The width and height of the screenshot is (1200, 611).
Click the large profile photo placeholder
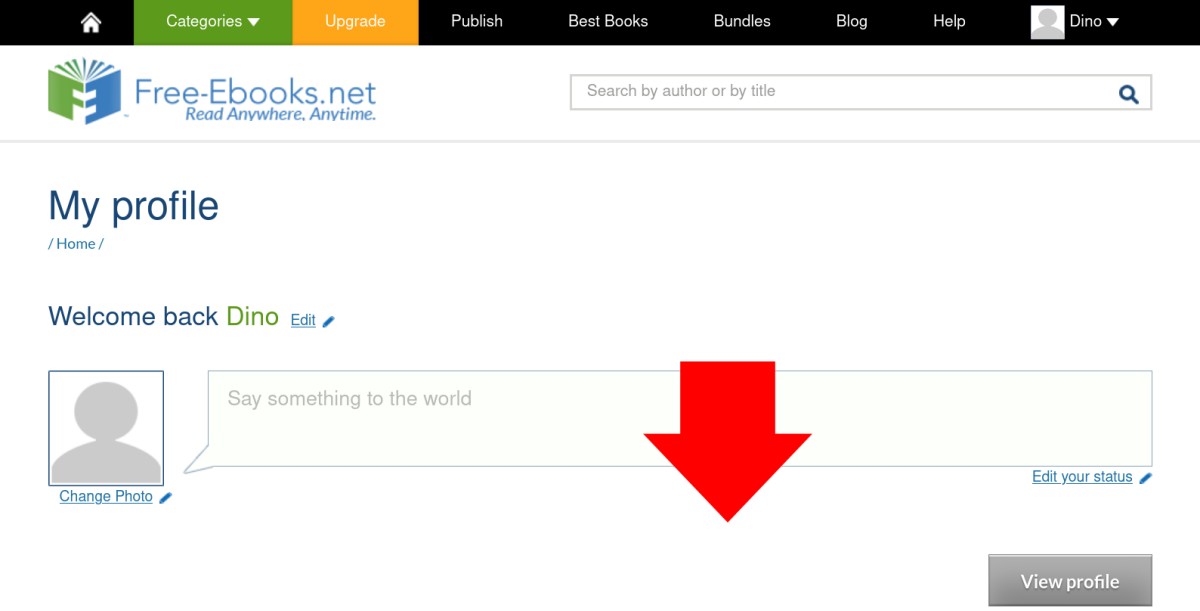tap(106, 428)
